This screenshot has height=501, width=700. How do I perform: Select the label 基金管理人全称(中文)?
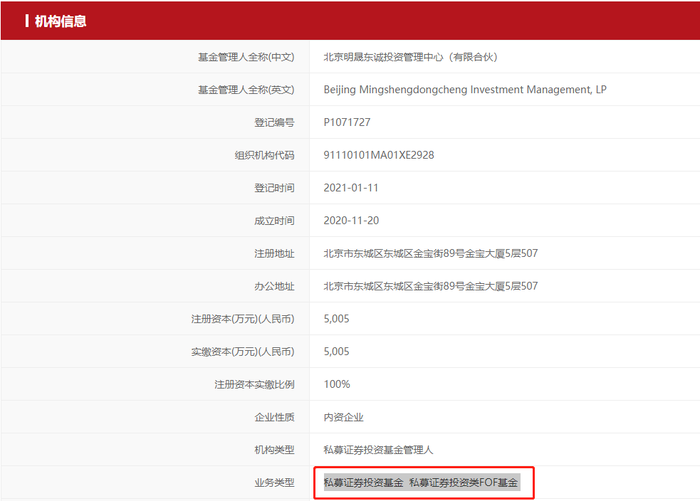coord(246,57)
